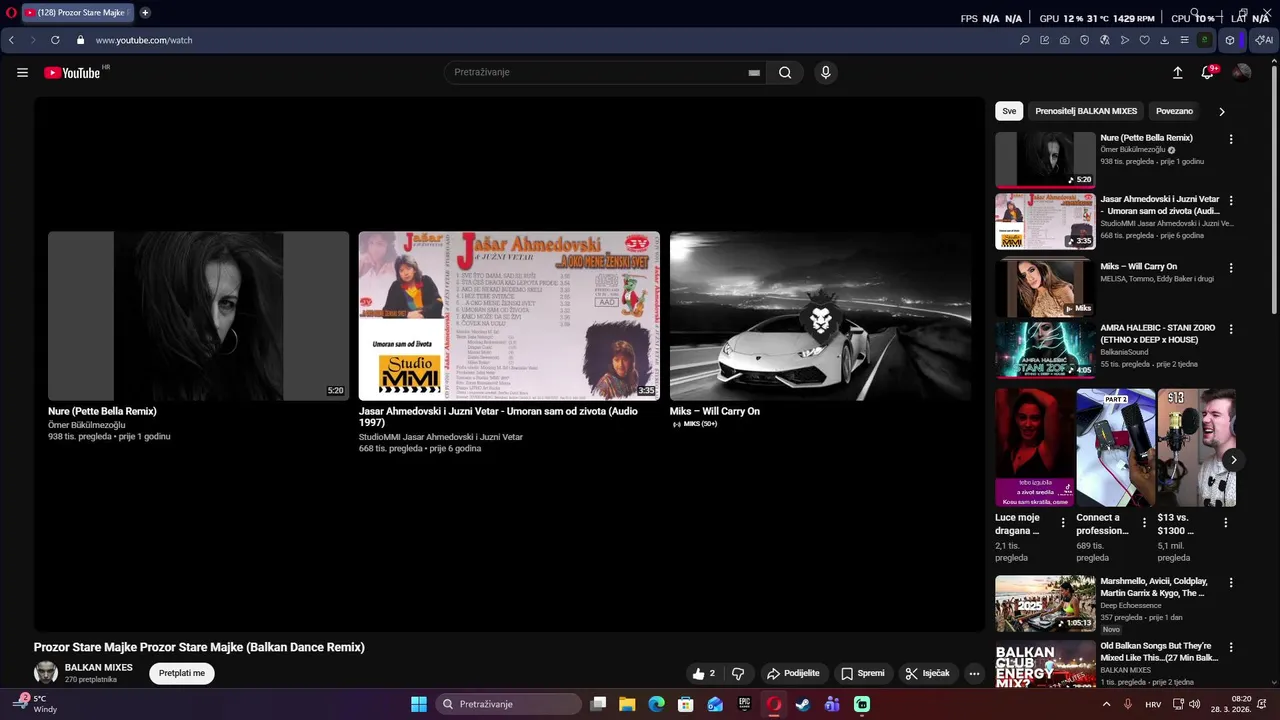Open options for Connect a profession short
This screenshot has width=1280, height=720.
pyautogui.click(x=1143, y=523)
